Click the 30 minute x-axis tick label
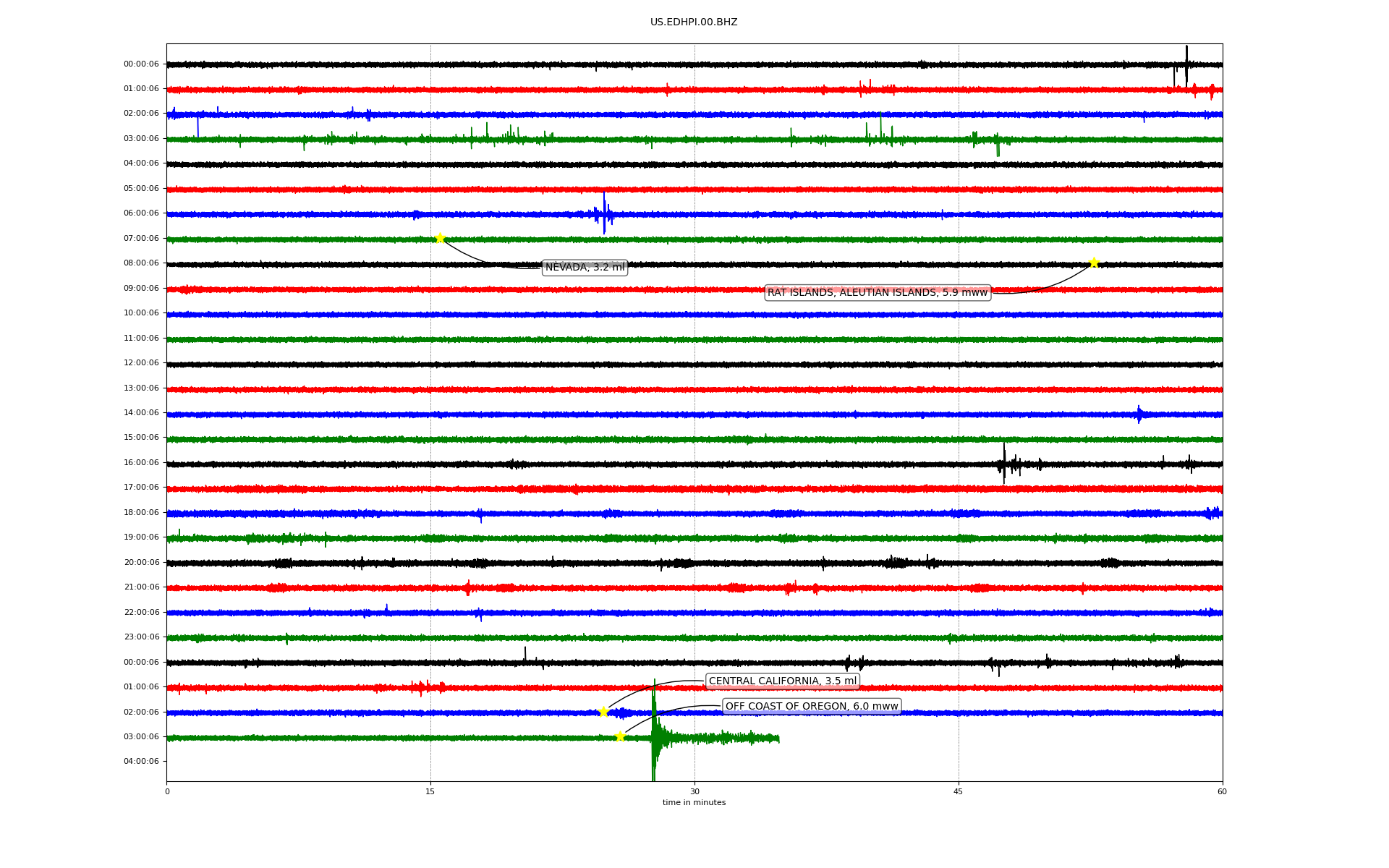The width and height of the screenshot is (1389, 868). pos(694,791)
